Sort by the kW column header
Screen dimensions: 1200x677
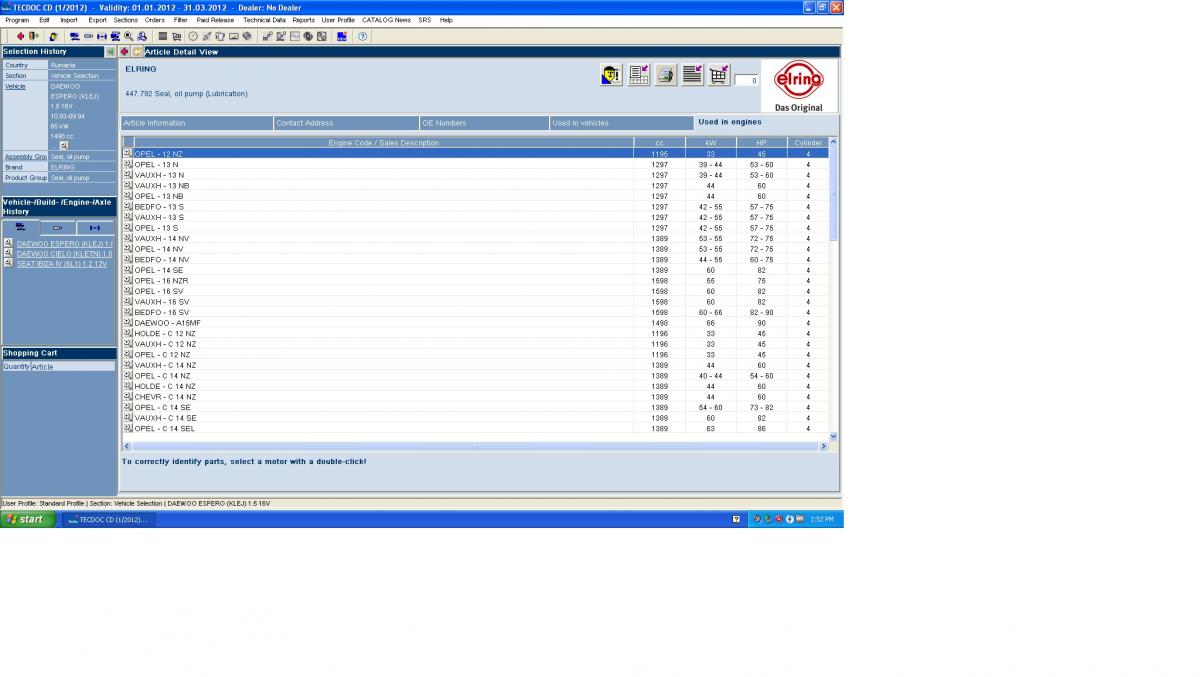pyautogui.click(x=710, y=143)
